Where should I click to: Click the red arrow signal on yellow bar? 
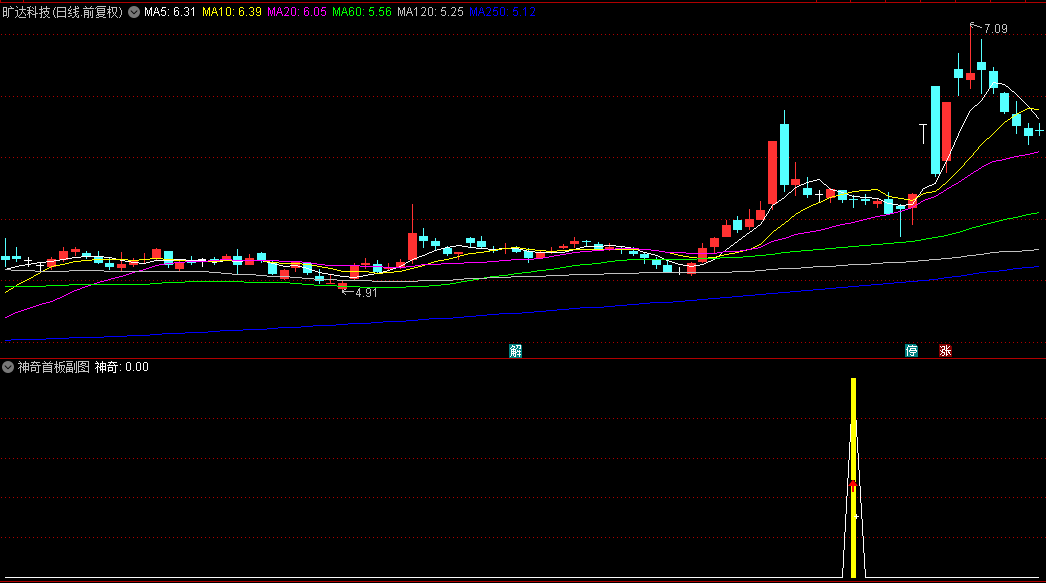click(x=853, y=486)
